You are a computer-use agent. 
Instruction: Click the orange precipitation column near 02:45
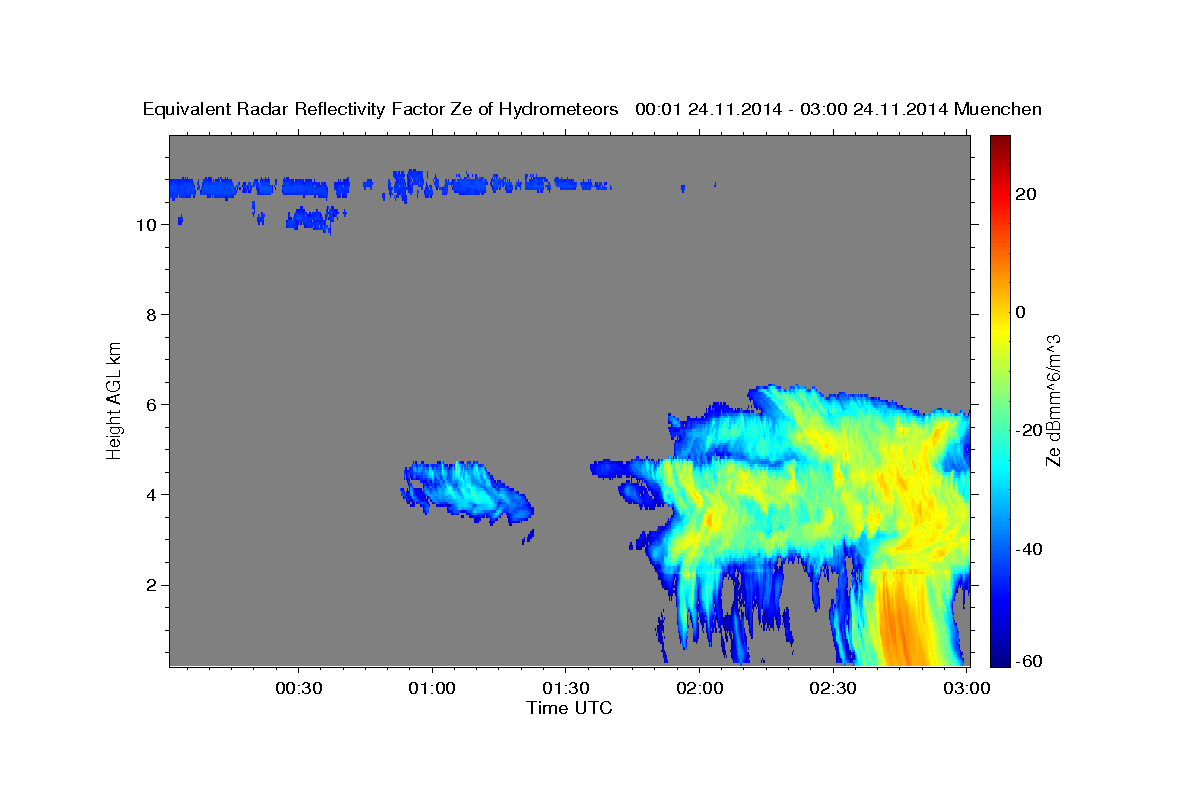[903, 620]
